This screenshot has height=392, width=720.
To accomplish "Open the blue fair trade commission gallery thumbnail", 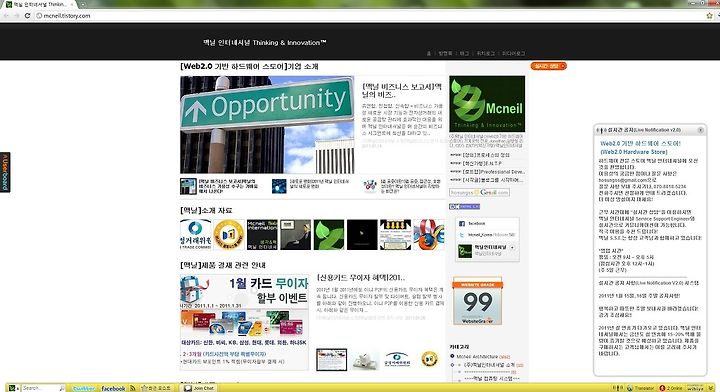I will (x=196, y=235).
